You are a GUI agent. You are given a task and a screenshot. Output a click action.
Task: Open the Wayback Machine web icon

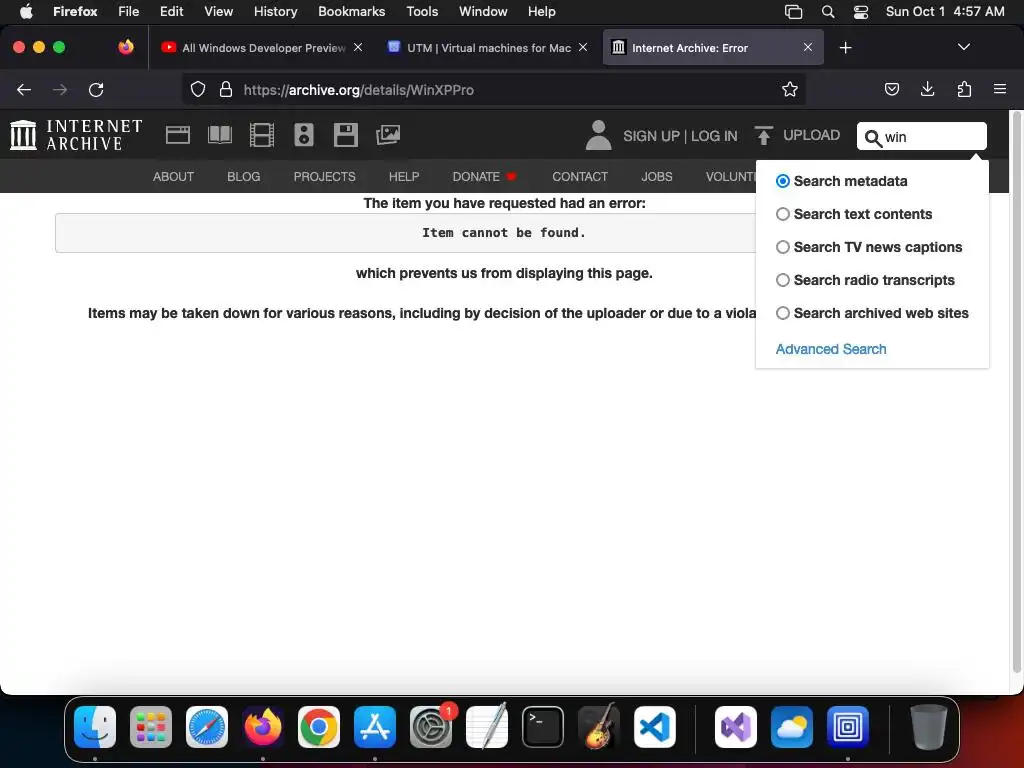178,135
